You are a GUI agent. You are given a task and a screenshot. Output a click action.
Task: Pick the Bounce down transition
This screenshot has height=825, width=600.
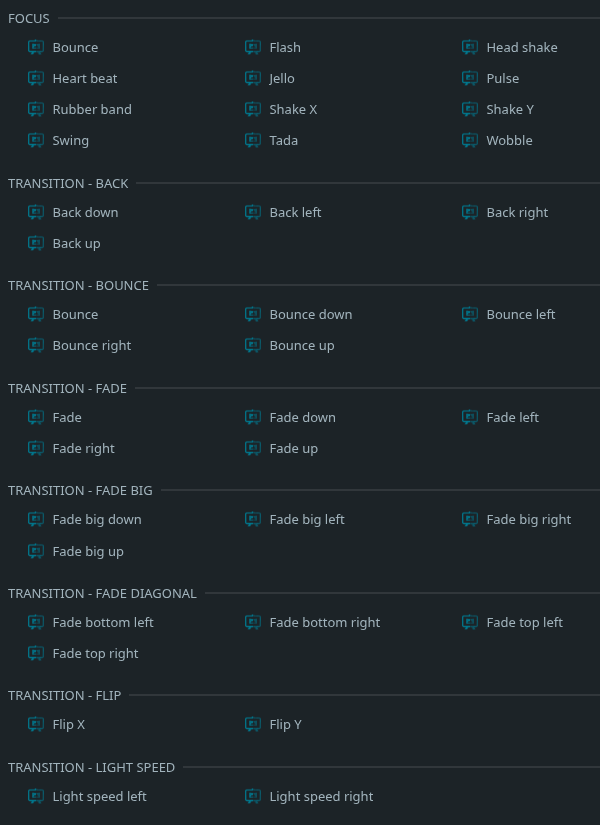tap(311, 315)
